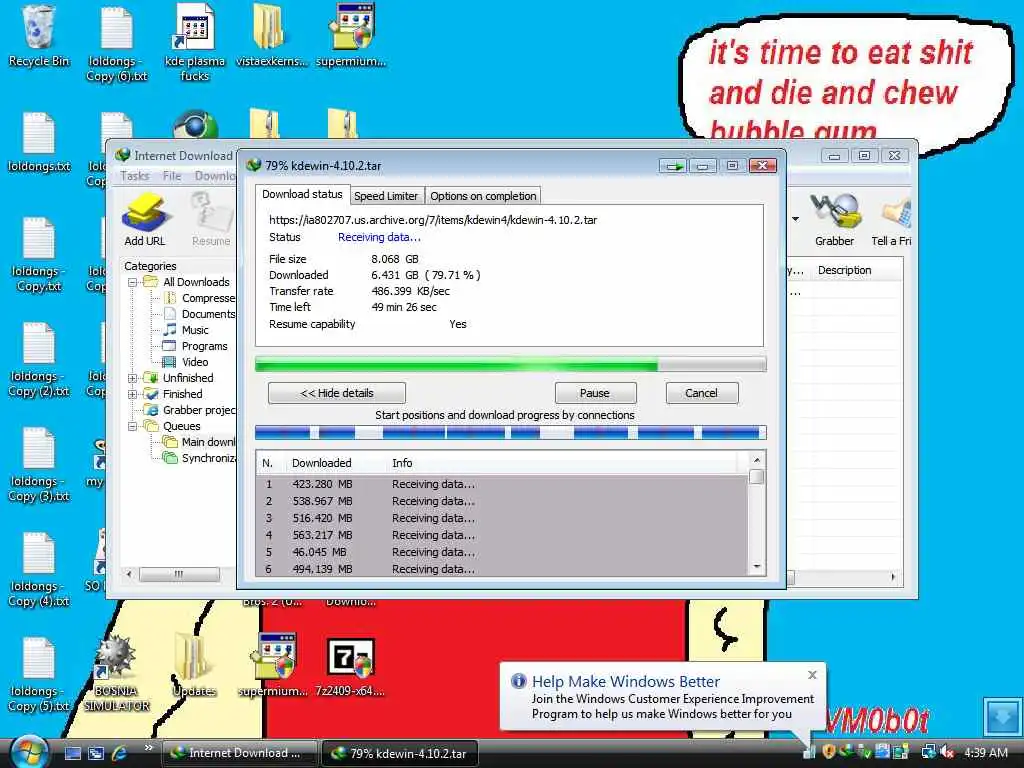1024x768 pixels.
Task: Select the BOSNIA SIMULATOR desktop icon
Action: coord(117,674)
